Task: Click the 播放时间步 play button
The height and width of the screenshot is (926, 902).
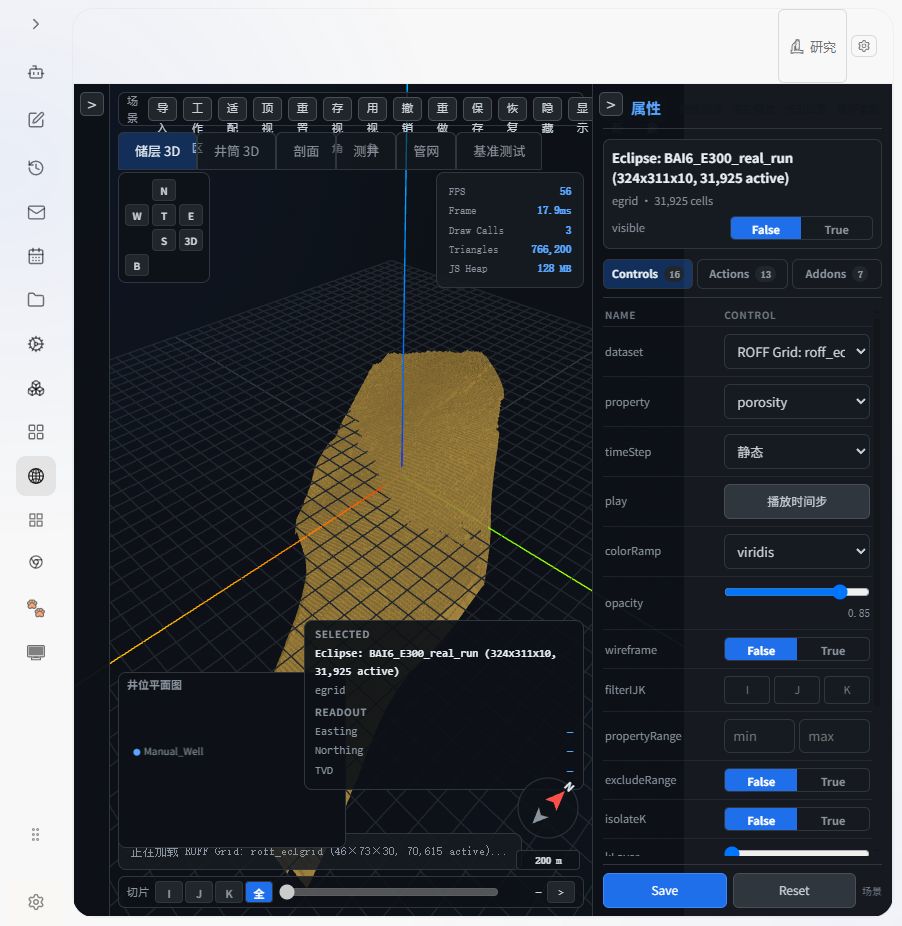Action: (x=796, y=501)
